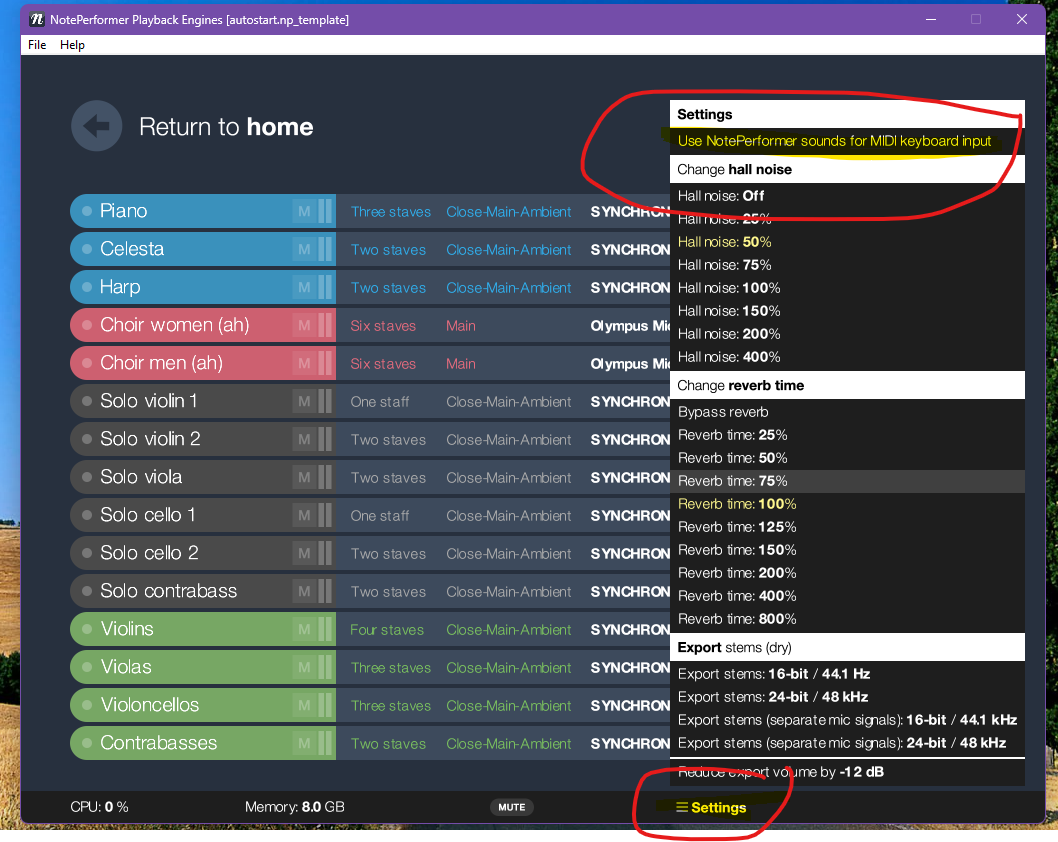The height and width of the screenshot is (842, 1058).
Task: Choose Hall noise: 75%
Action: coord(847,264)
